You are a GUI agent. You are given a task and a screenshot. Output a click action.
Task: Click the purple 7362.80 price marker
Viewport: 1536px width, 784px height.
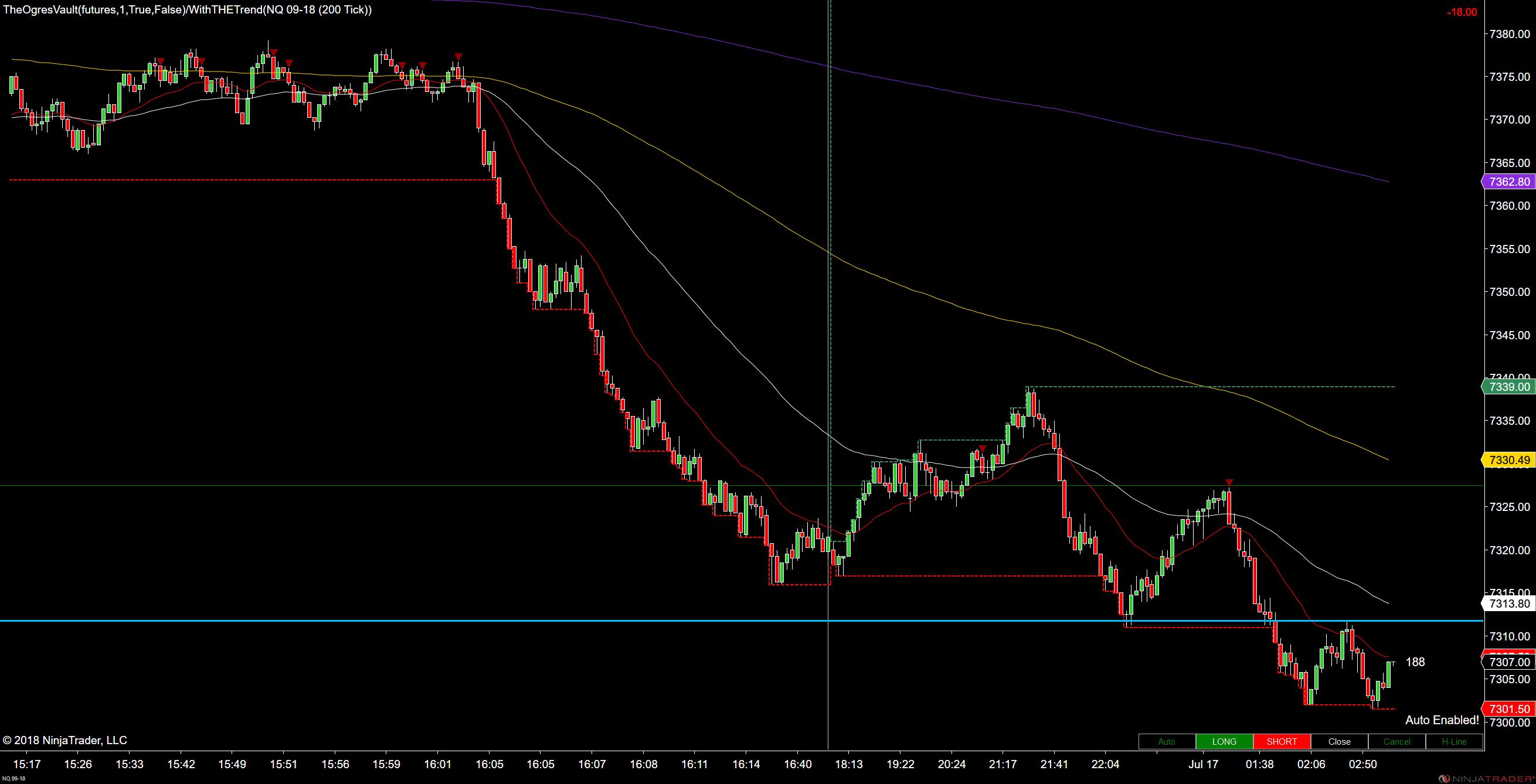click(x=1508, y=182)
